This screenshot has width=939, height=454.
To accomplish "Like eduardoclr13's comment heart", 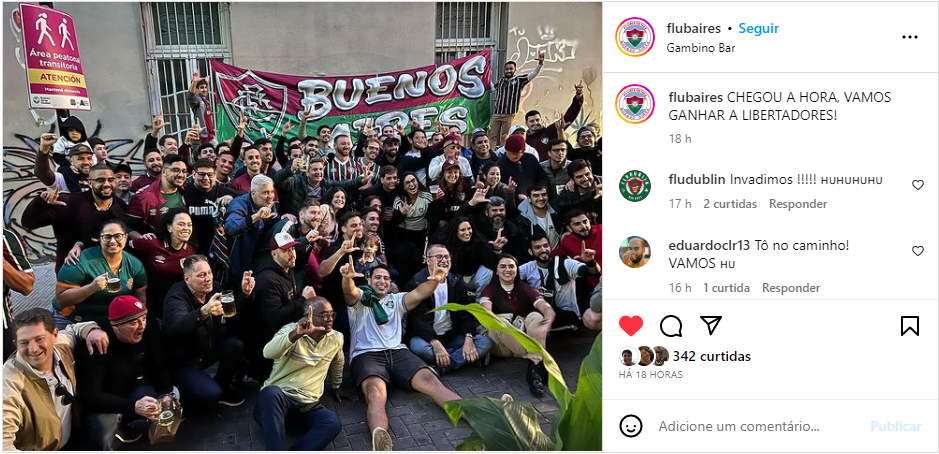I will point(917,251).
